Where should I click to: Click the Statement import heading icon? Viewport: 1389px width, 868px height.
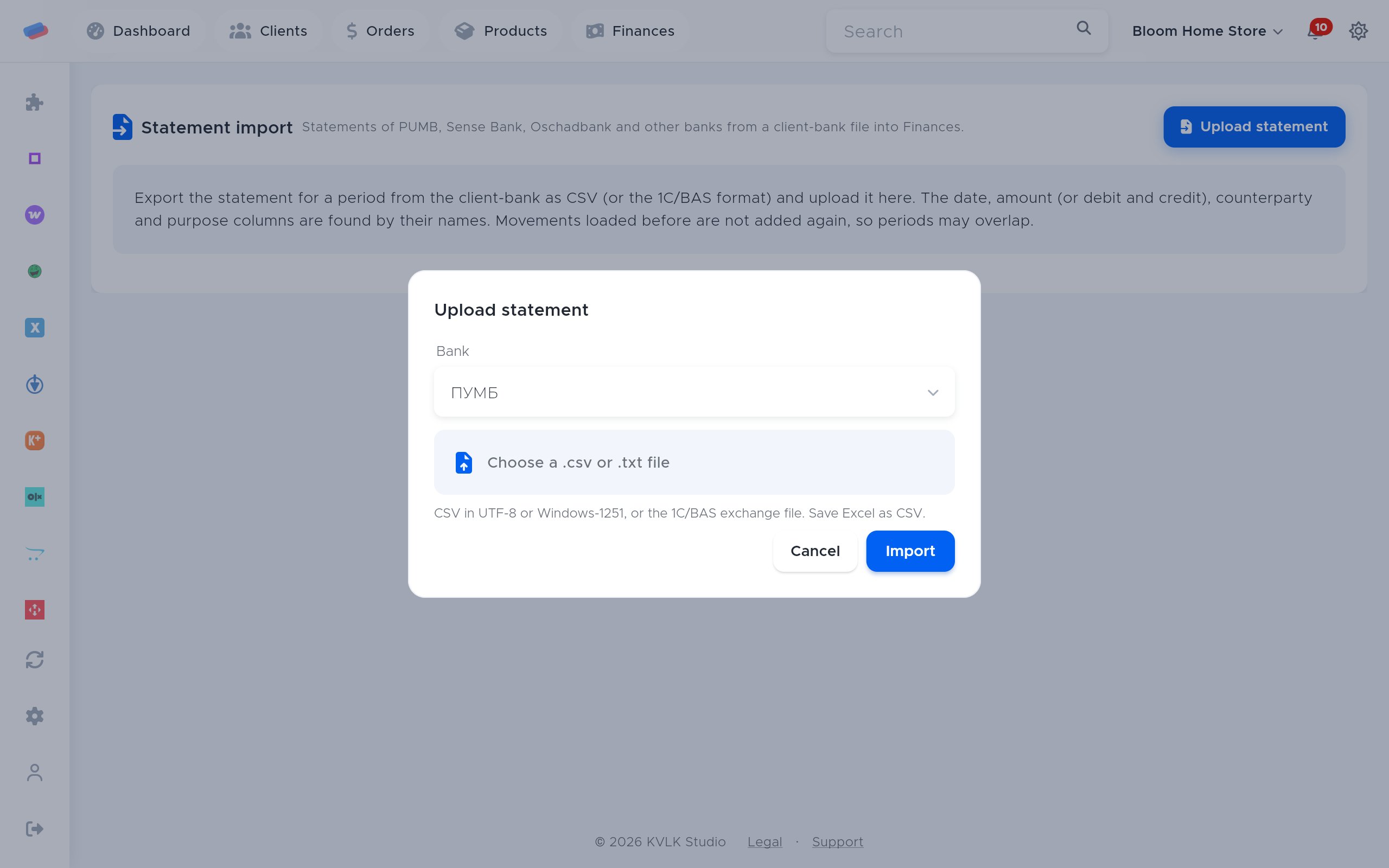tap(122, 127)
